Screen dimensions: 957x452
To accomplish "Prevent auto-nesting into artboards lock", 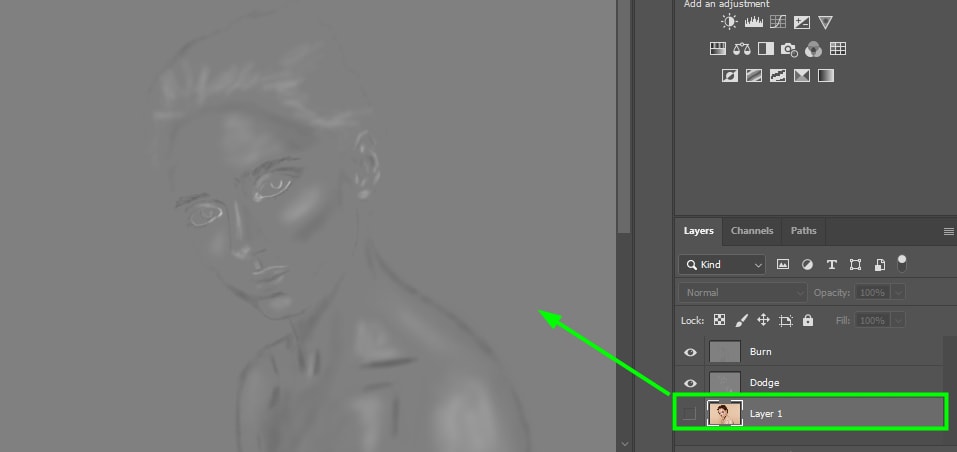I will 785,320.
